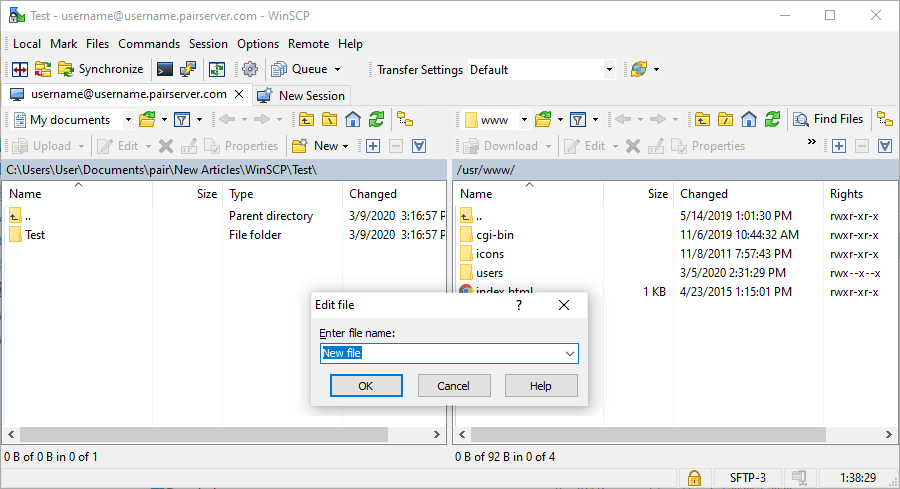Open the Transfer Settings Default dropdown
This screenshot has width=900, height=489.
coord(609,70)
